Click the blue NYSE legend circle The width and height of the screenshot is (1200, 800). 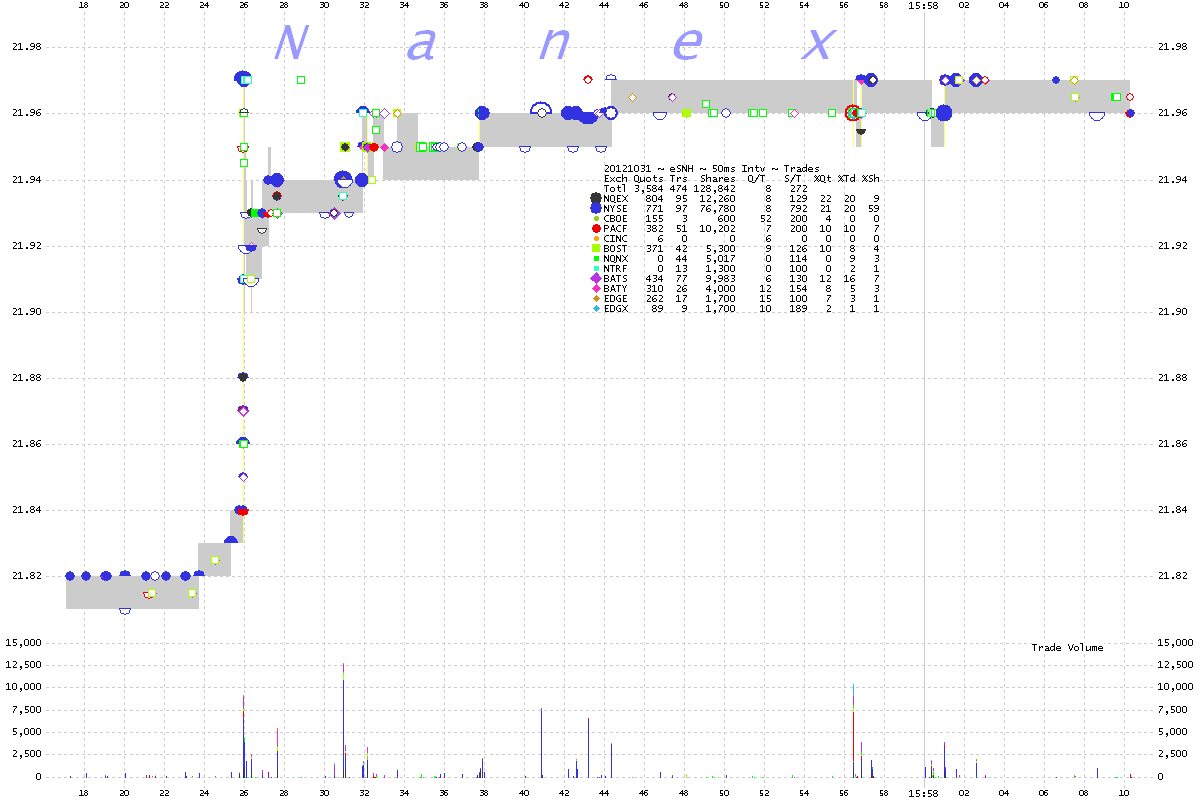click(x=596, y=208)
